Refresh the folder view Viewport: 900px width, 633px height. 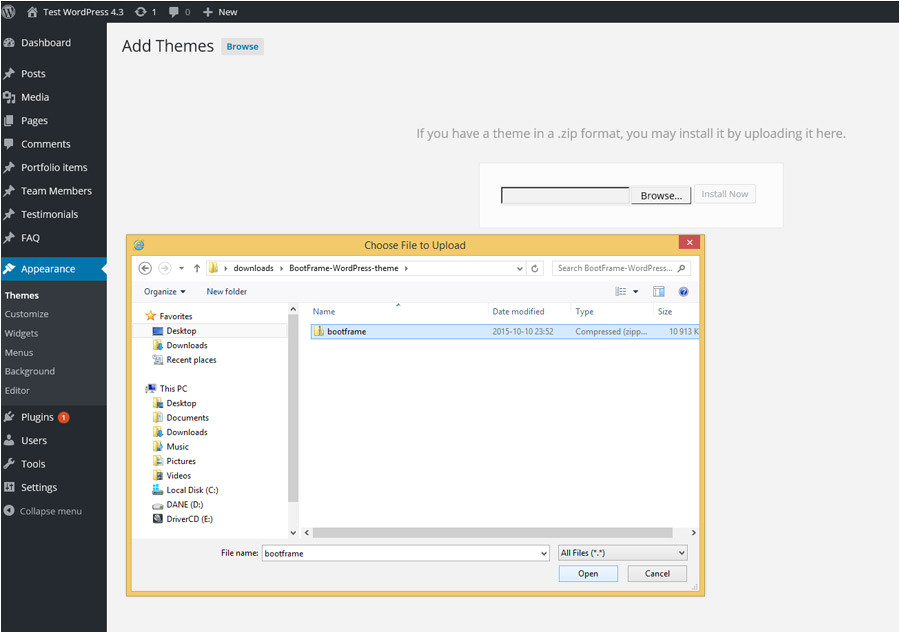point(535,268)
